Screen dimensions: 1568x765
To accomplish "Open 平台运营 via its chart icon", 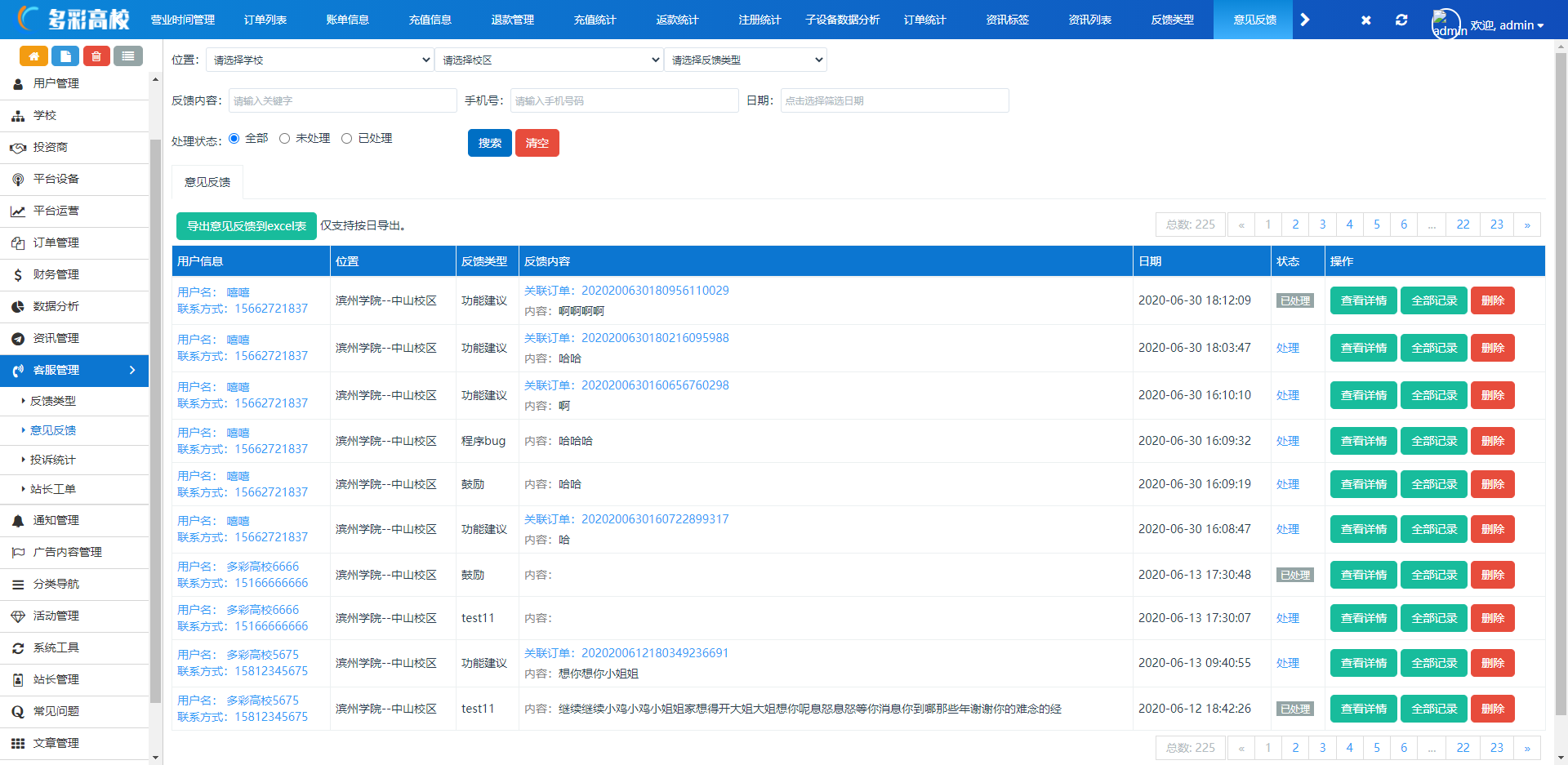I will click(18, 211).
